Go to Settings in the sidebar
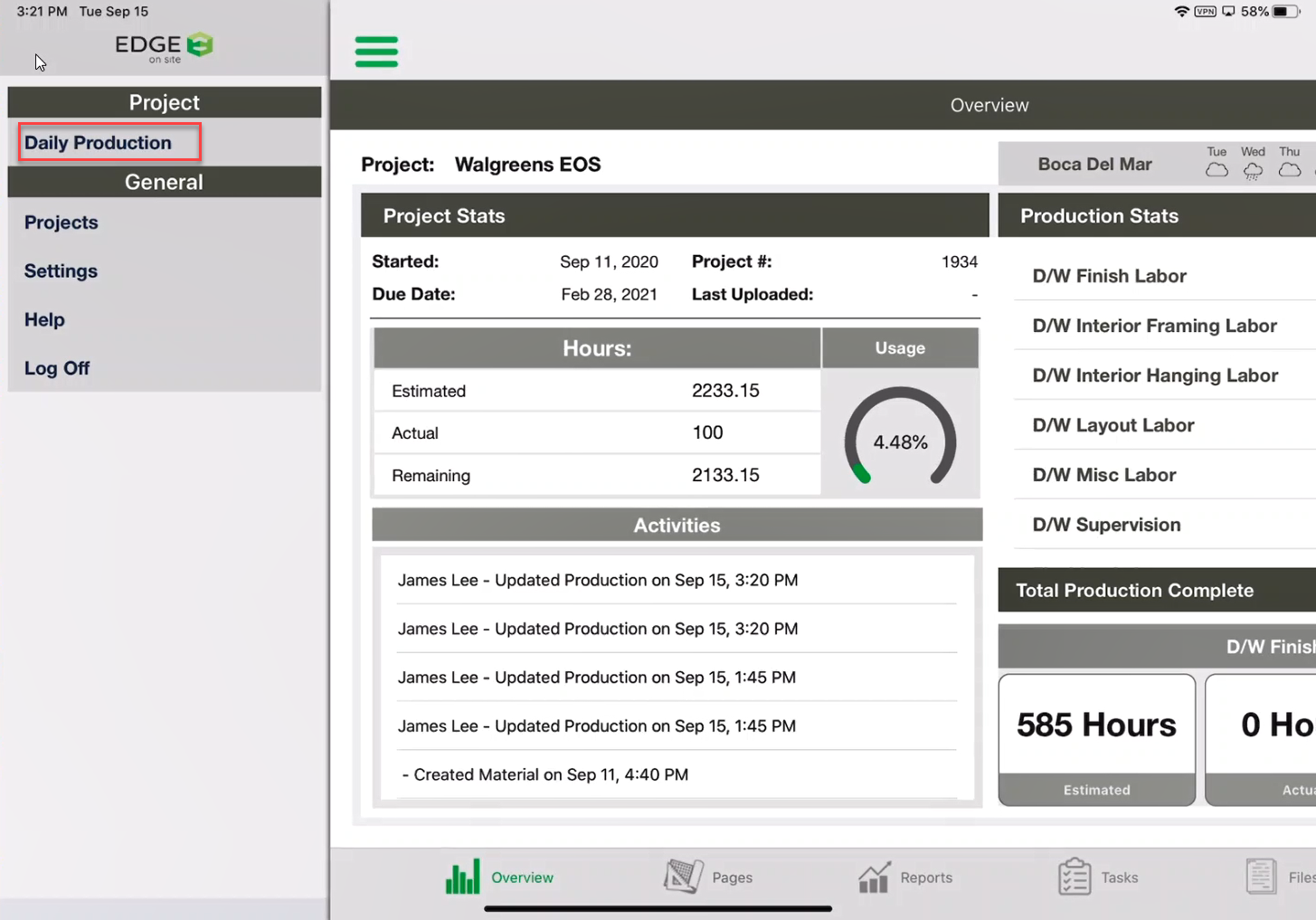1316x920 pixels. (61, 271)
